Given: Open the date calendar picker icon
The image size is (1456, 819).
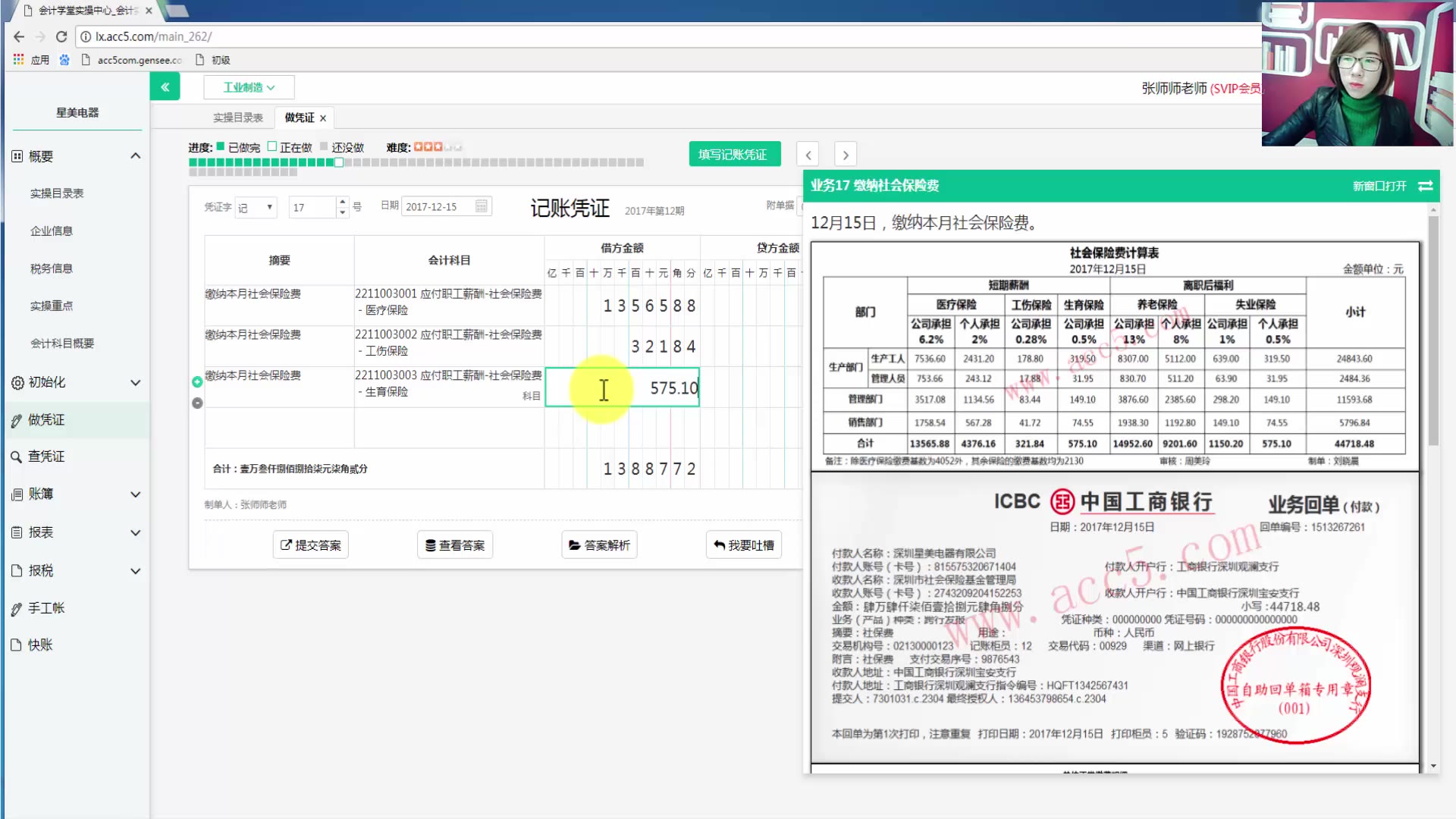Looking at the screenshot, I should [x=481, y=206].
